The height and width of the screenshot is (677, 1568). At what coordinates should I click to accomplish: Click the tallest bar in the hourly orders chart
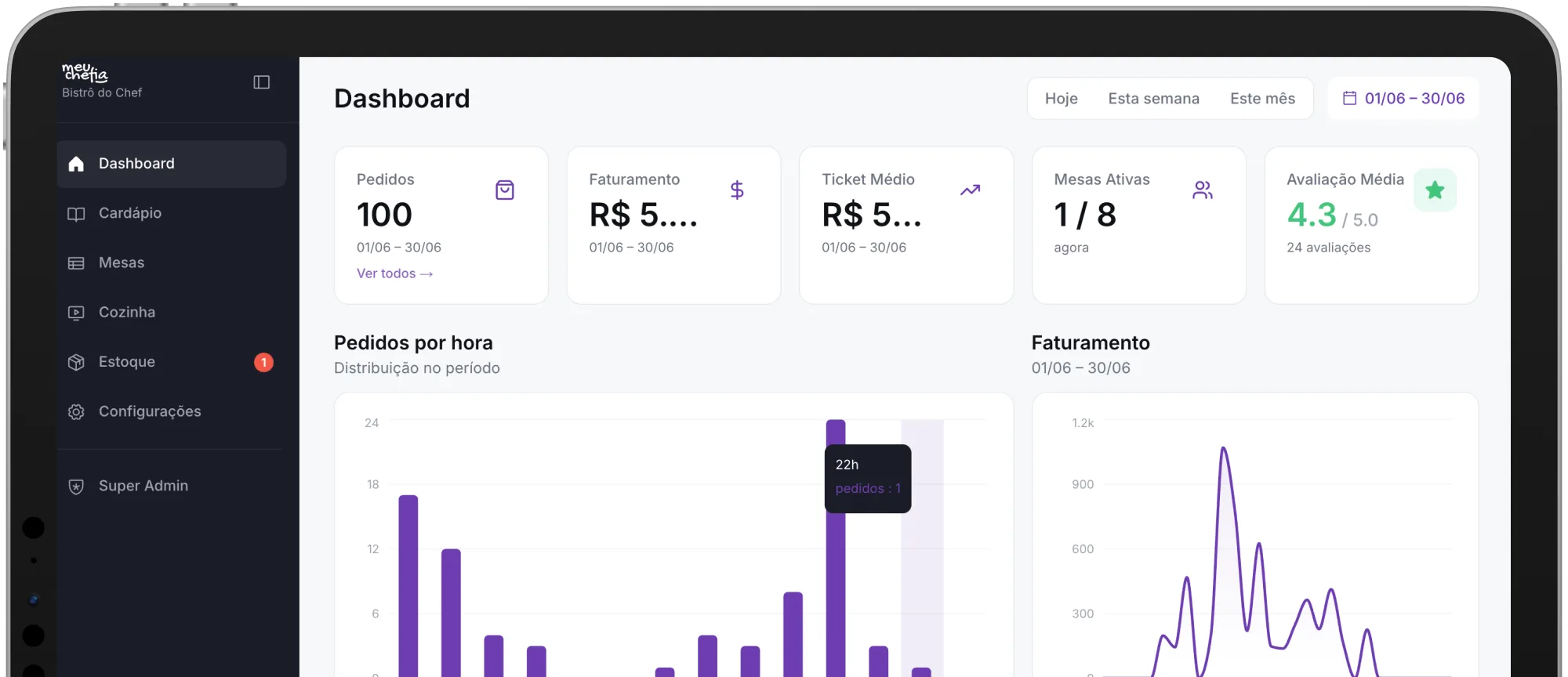836,548
